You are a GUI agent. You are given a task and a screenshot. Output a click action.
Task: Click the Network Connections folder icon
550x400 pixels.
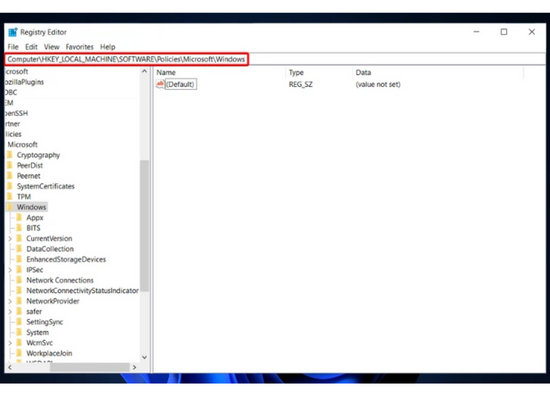point(20,280)
